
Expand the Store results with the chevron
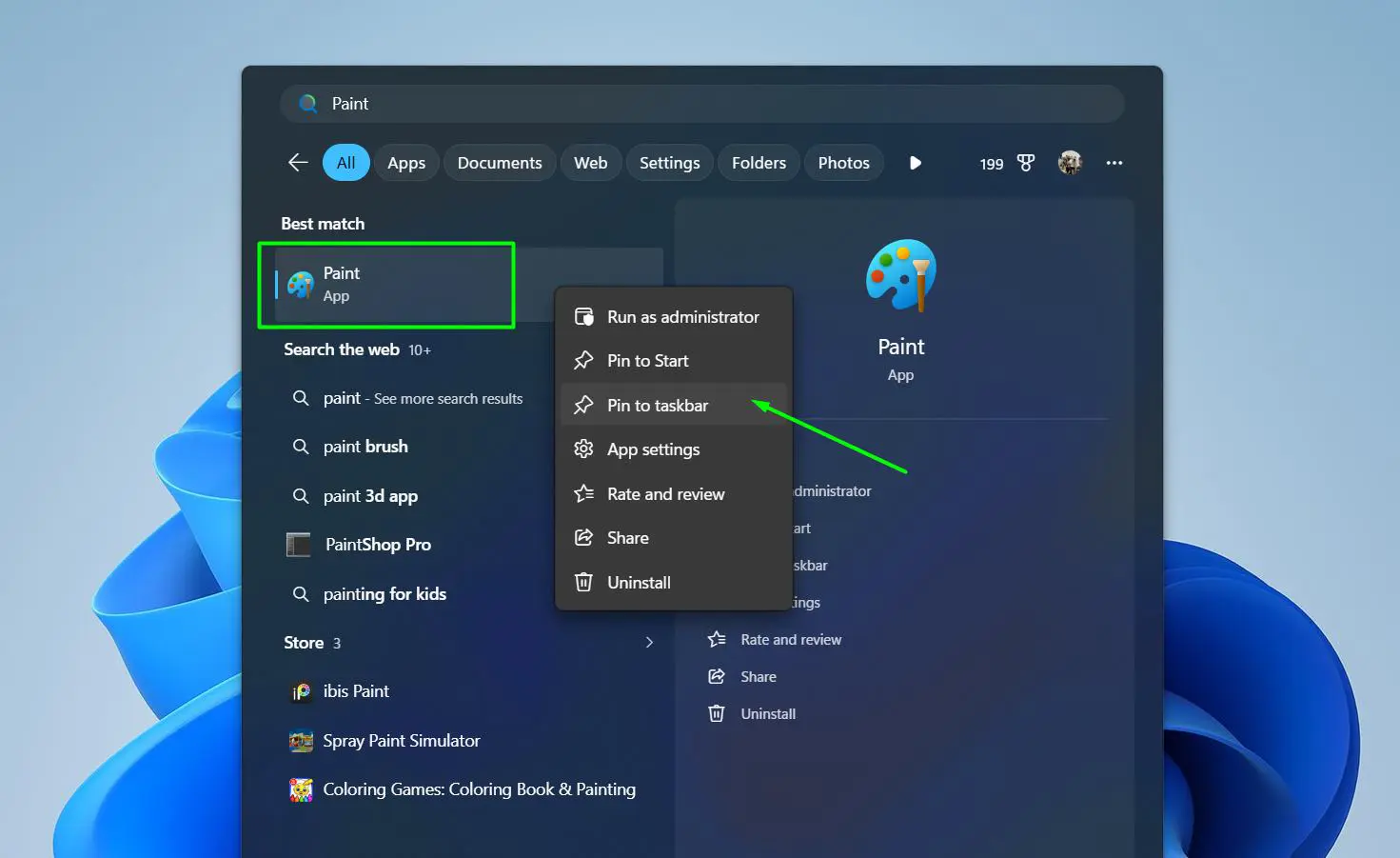(x=649, y=643)
